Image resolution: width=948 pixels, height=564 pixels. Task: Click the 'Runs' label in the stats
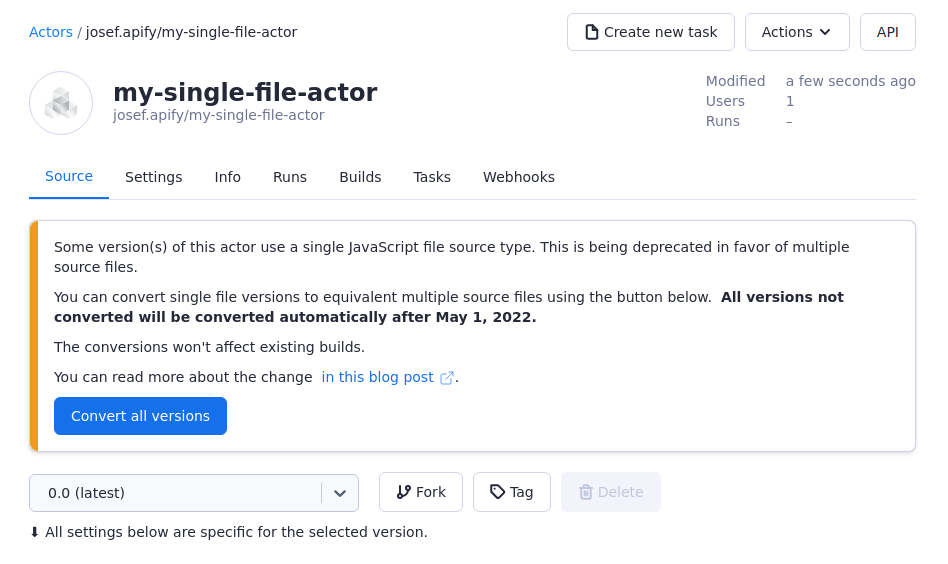[x=722, y=121]
